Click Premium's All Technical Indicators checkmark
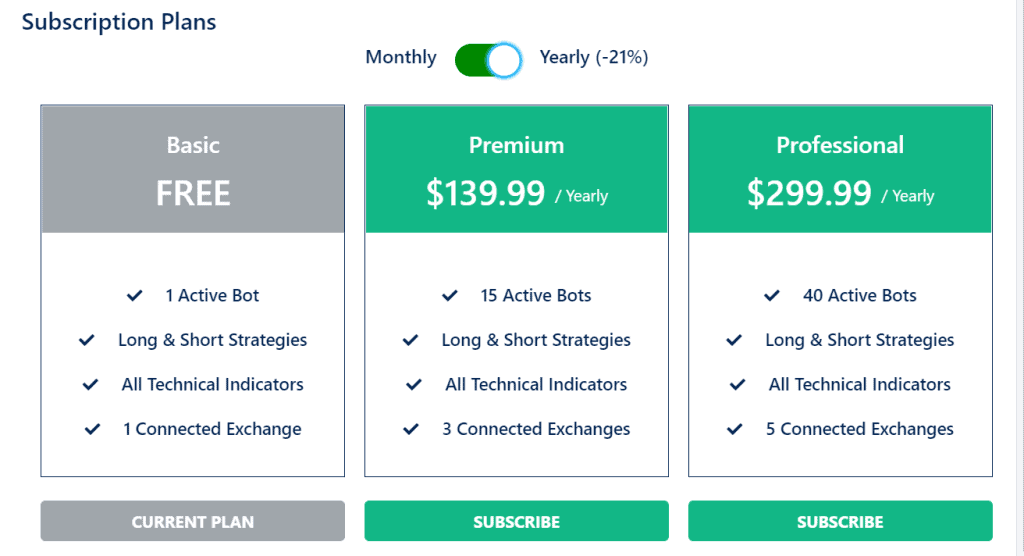The height and width of the screenshot is (556, 1024). pos(414,384)
